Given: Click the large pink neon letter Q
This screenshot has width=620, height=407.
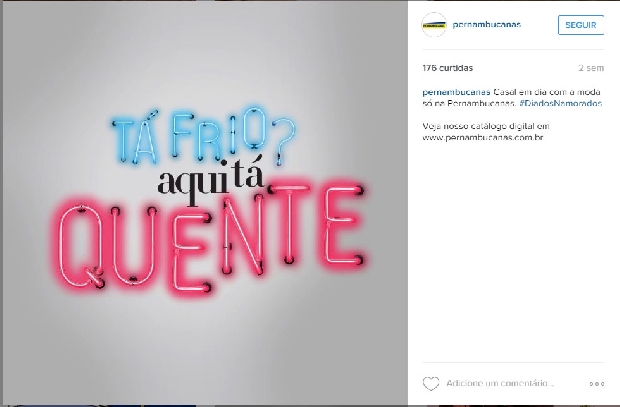Looking at the screenshot, I should point(79,245).
